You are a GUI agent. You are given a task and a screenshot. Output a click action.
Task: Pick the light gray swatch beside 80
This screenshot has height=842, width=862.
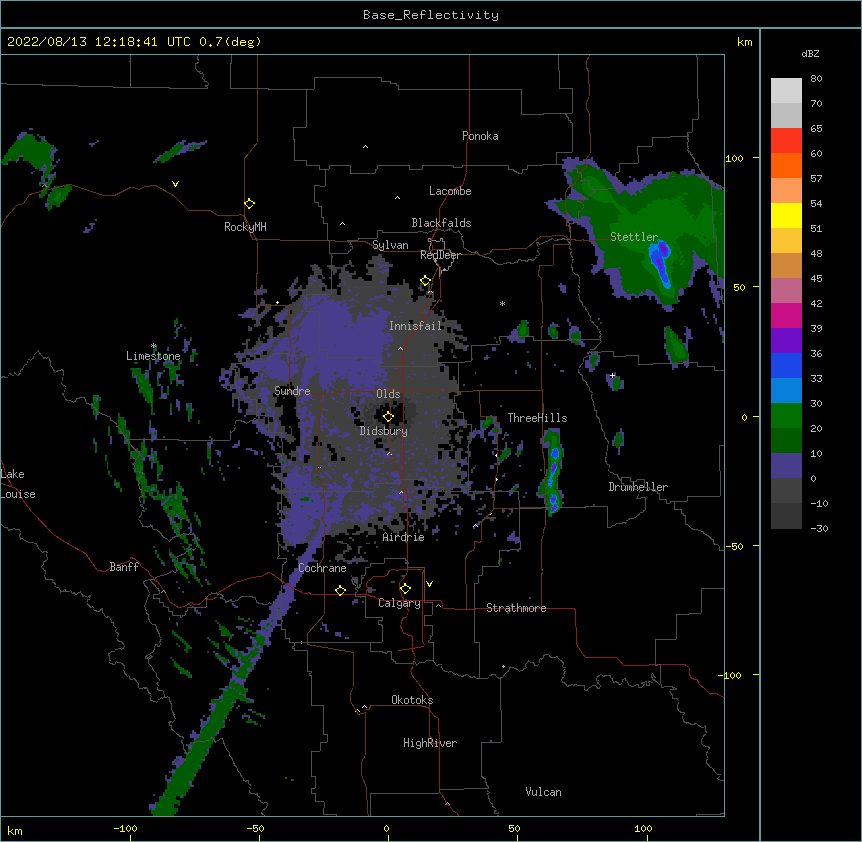pyautogui.click(x=786, y=91)
